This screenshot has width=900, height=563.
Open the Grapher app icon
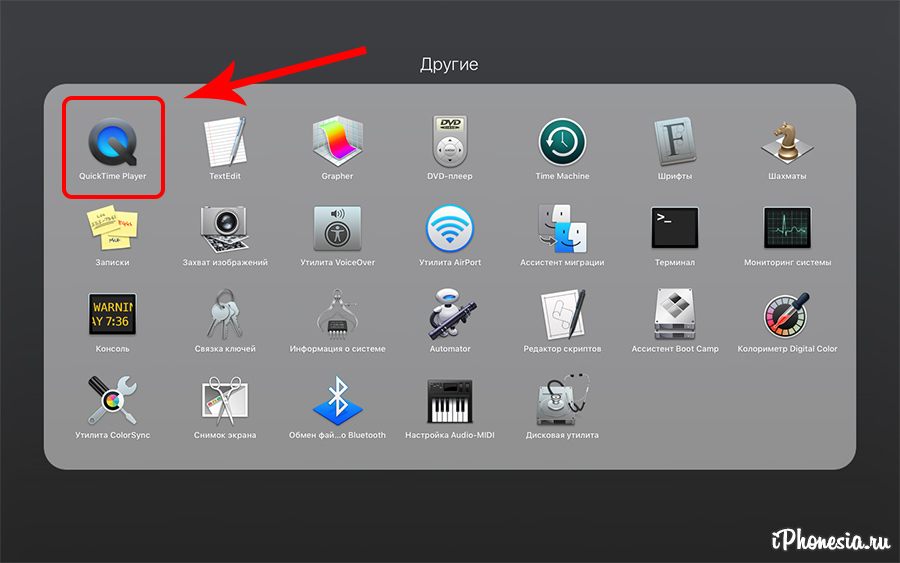point(338,142)
